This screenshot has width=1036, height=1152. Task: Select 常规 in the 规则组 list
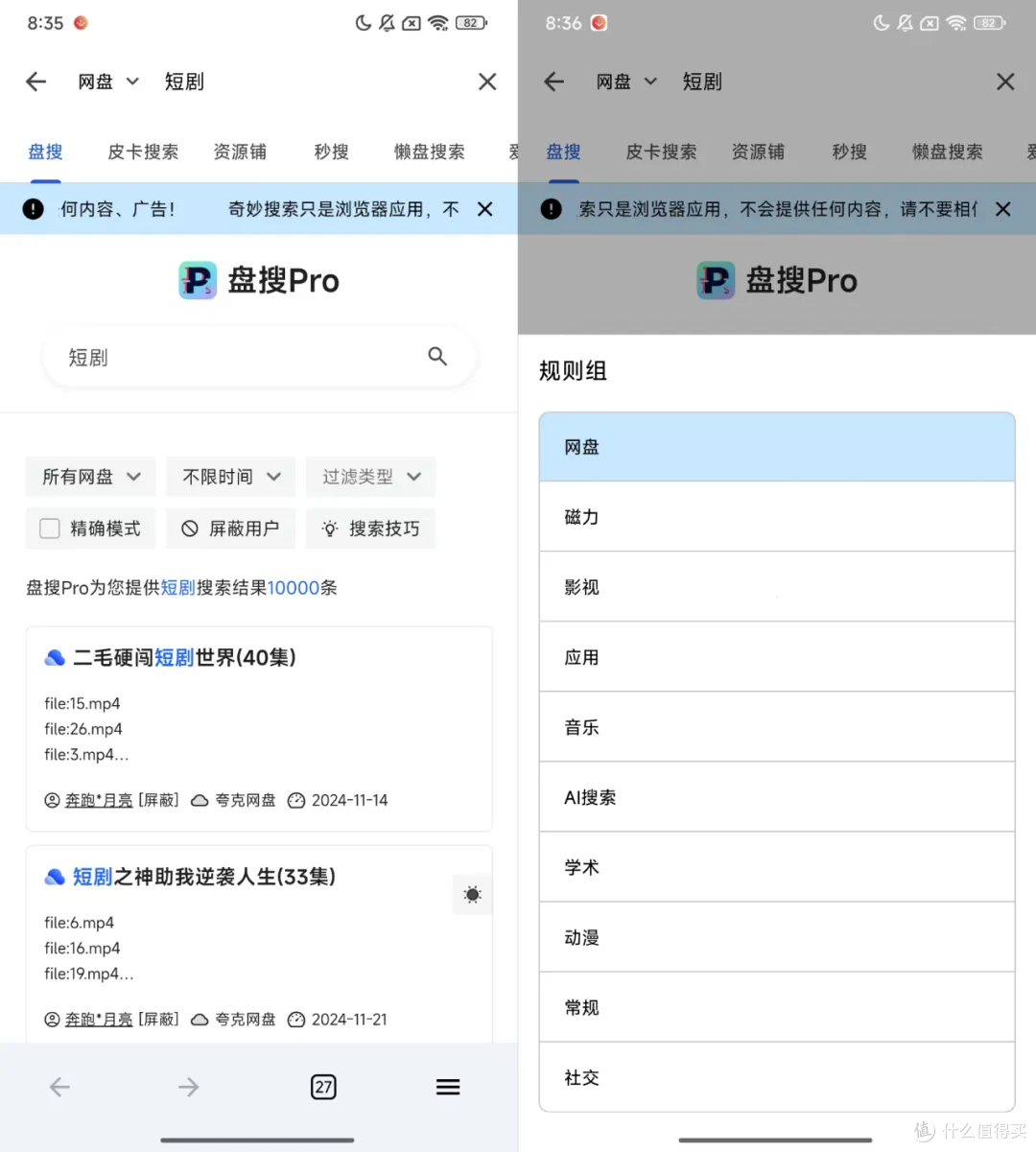click(777, 1007)
